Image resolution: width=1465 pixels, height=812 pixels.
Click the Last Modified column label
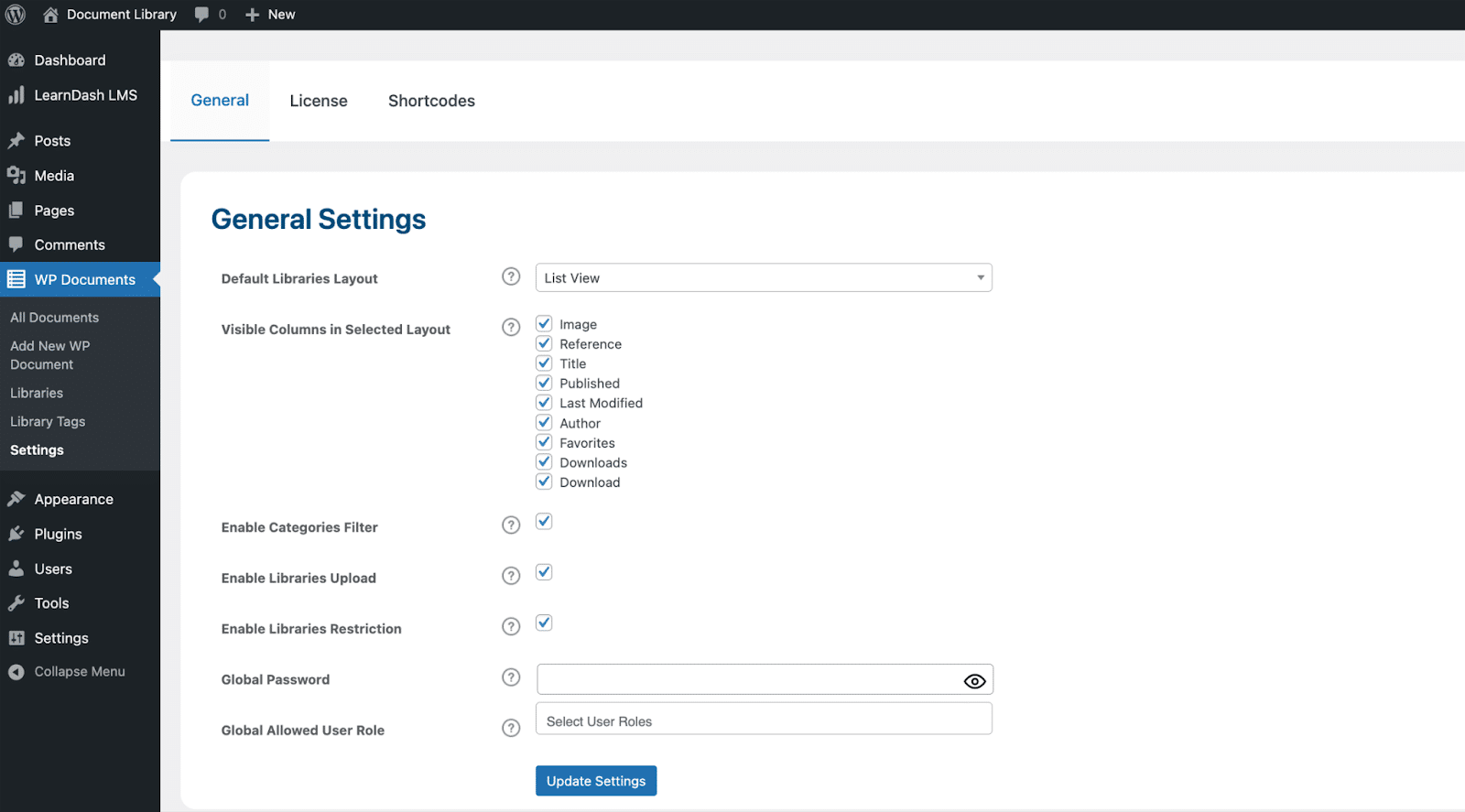click(602, 403)
